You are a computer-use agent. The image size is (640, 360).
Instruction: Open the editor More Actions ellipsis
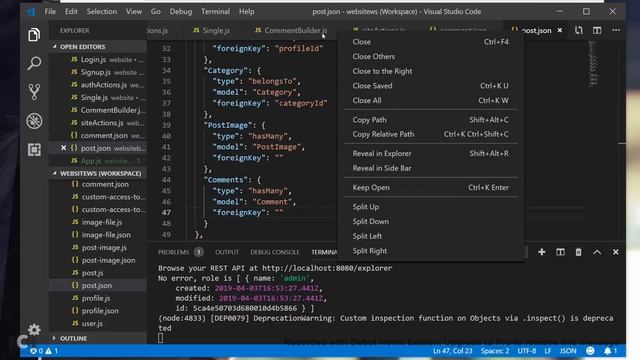616,30
